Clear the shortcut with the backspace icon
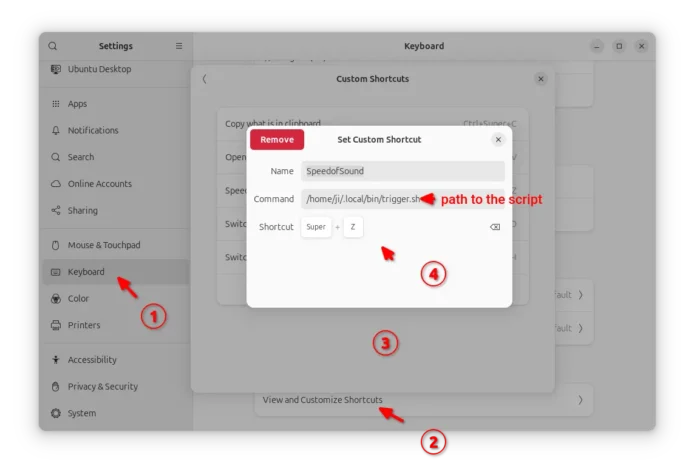Screen dimensions: 700x460 (494, 227)
